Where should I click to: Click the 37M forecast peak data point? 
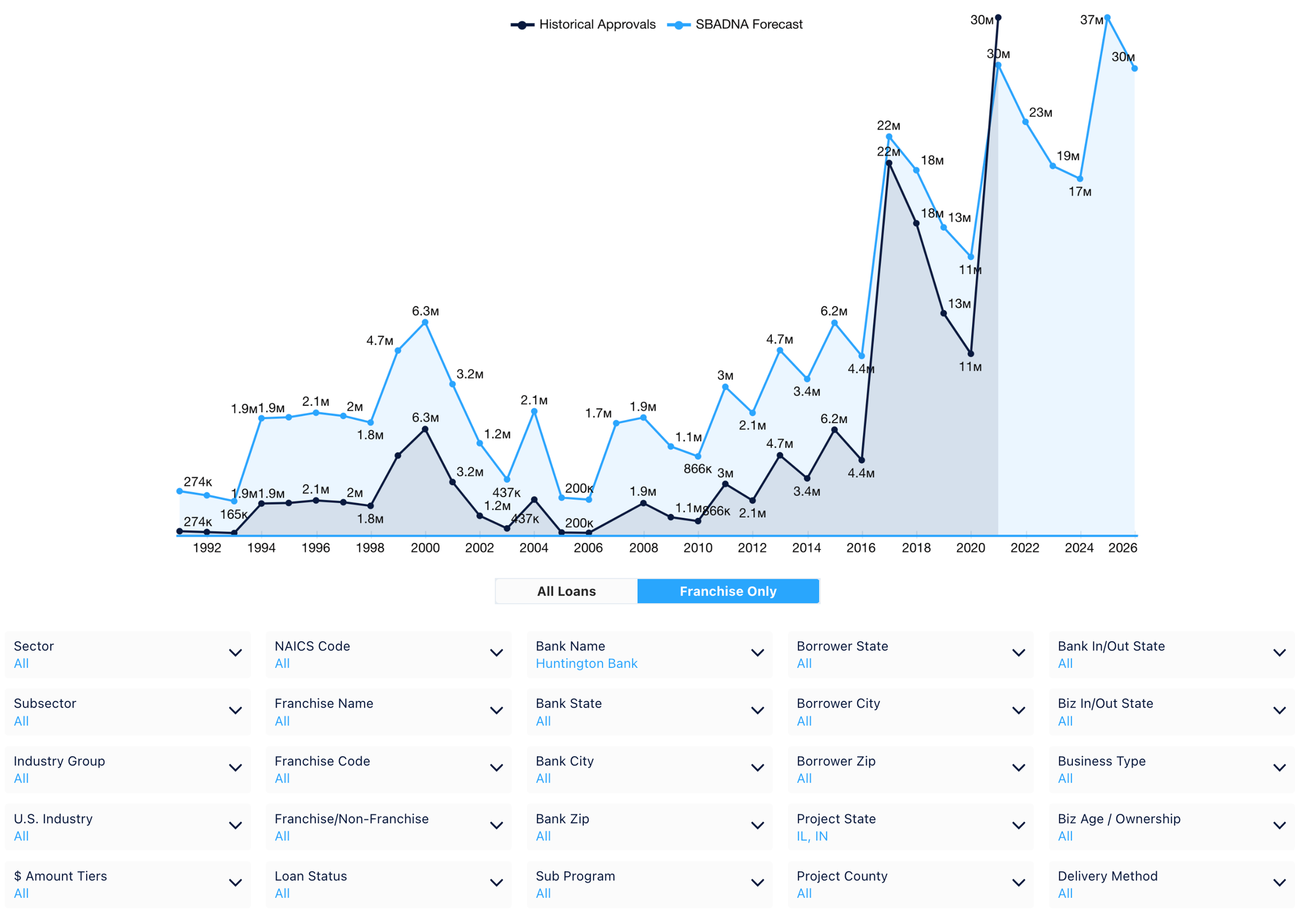(1107, 18)
